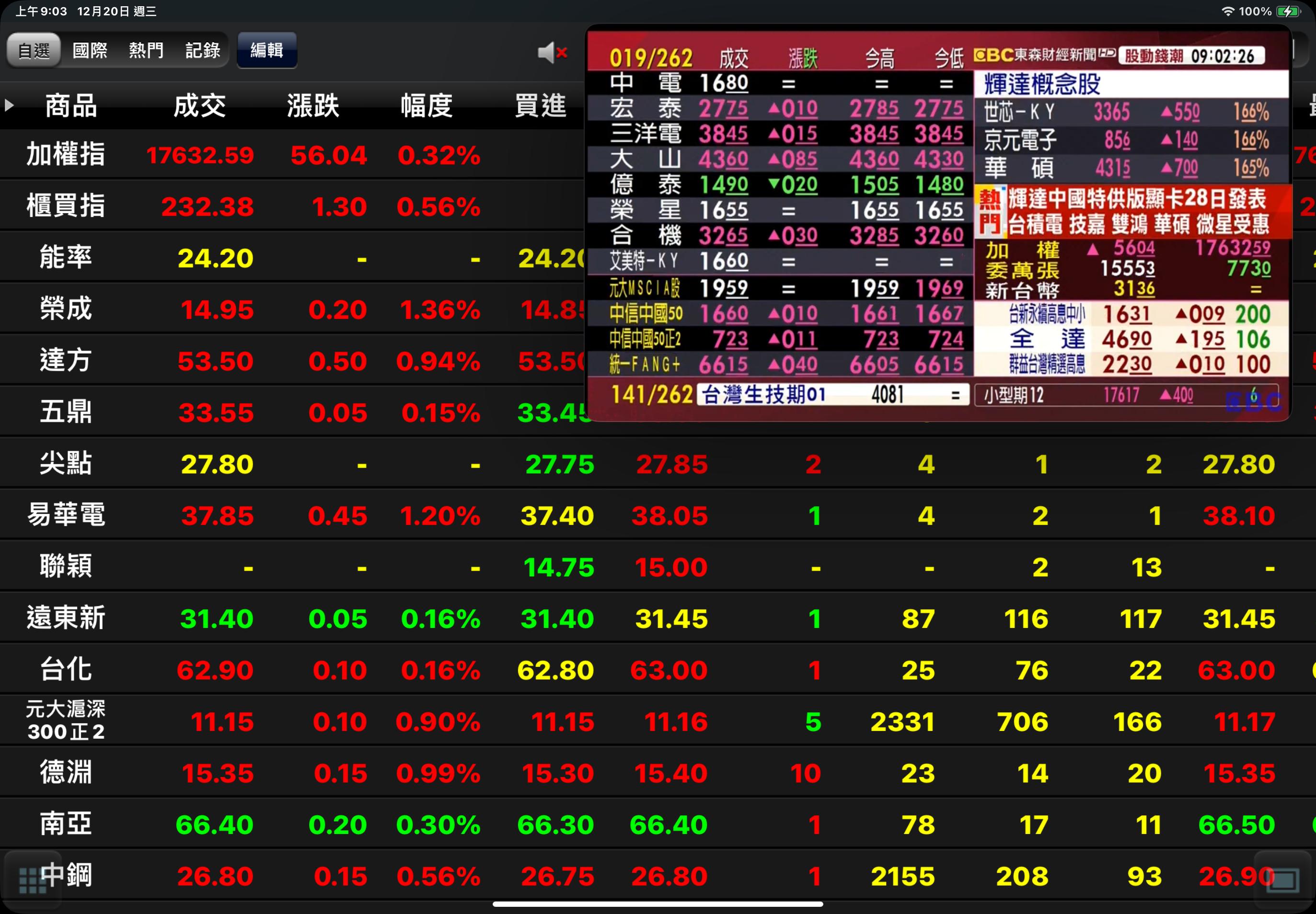This screenshot has height=914, width=1316.
Task: Tap 台化 bid price 62.80
Action: point(555,671)
